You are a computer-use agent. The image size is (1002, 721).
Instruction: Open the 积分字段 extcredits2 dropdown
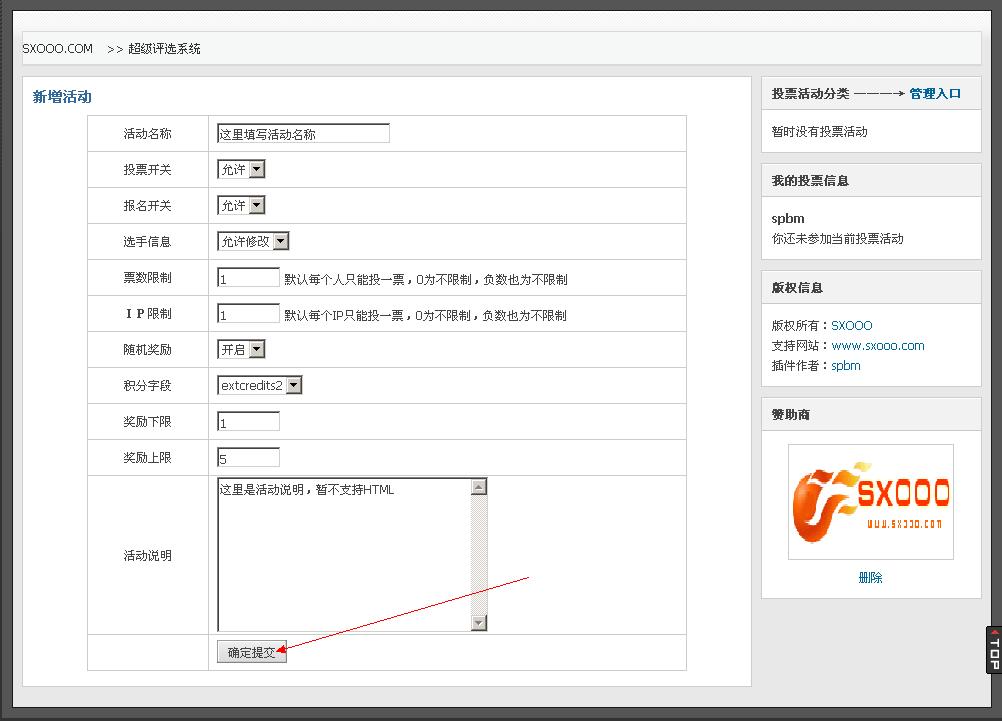pos(258,385)
